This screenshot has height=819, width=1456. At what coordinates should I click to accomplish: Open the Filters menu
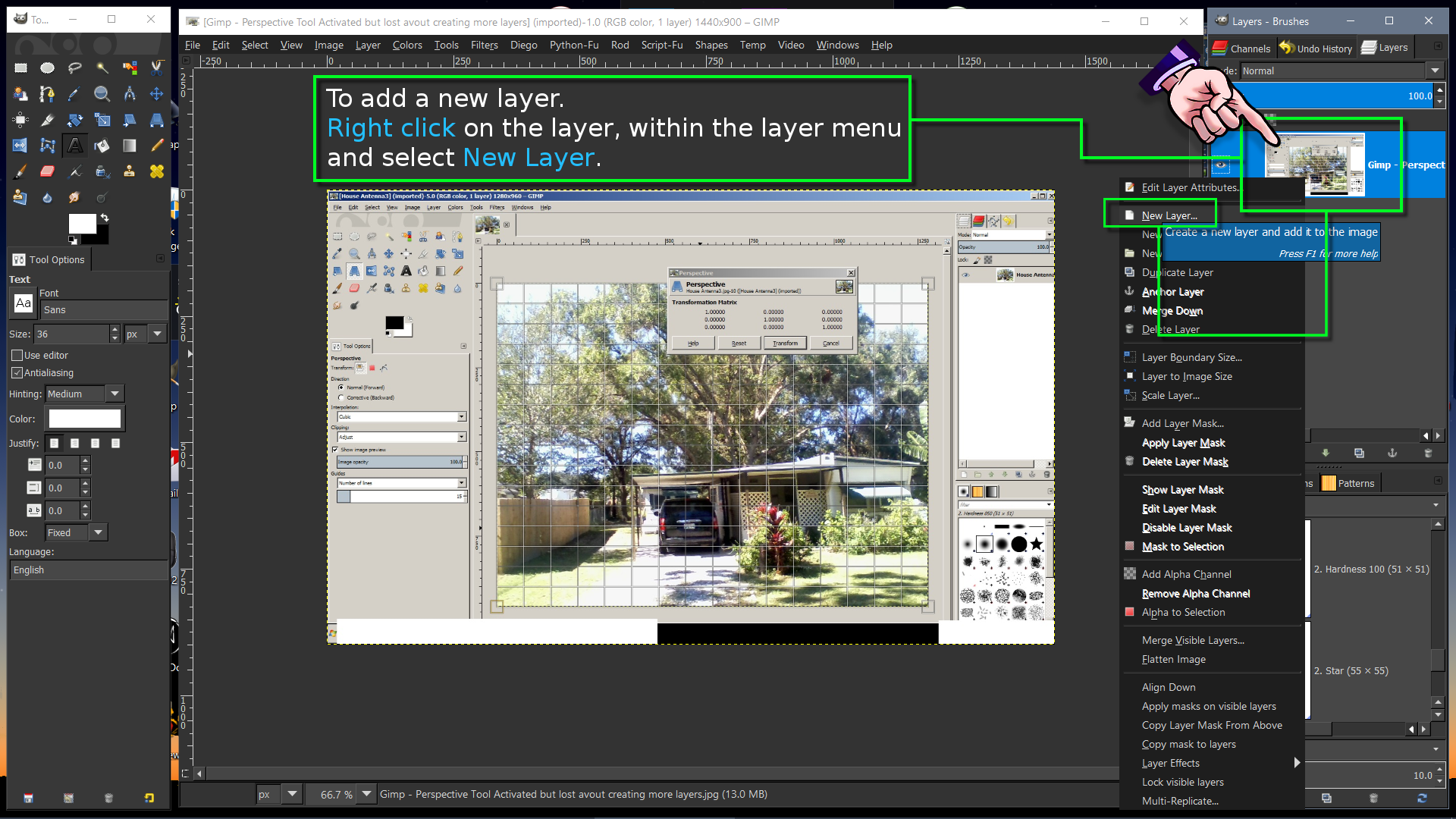pyautogui.click(x=484, y=45)
